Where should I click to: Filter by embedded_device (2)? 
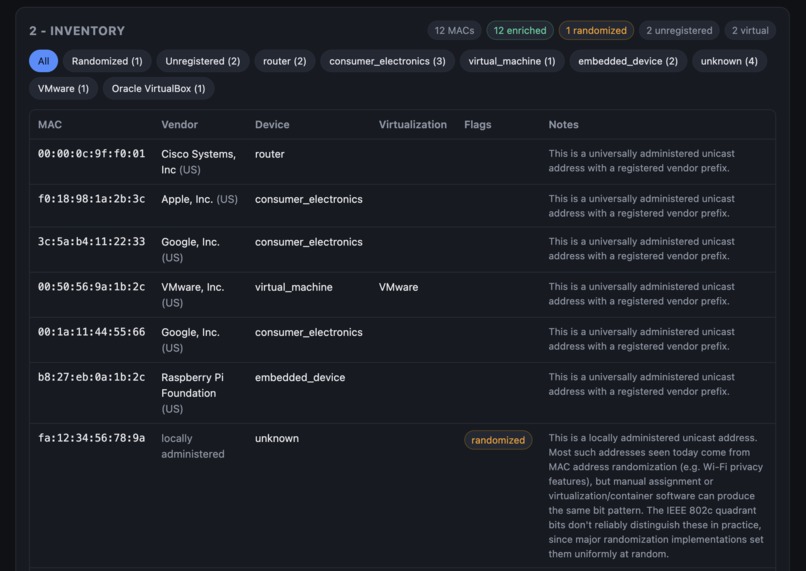click(x=628, y=61)
